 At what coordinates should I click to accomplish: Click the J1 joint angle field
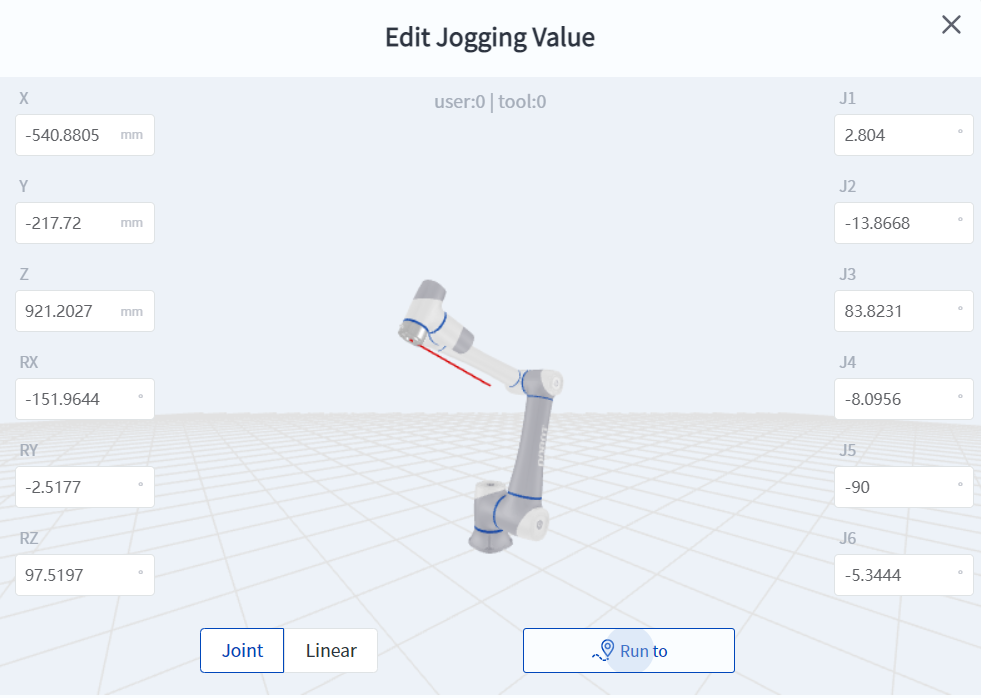tap(895, 135)
